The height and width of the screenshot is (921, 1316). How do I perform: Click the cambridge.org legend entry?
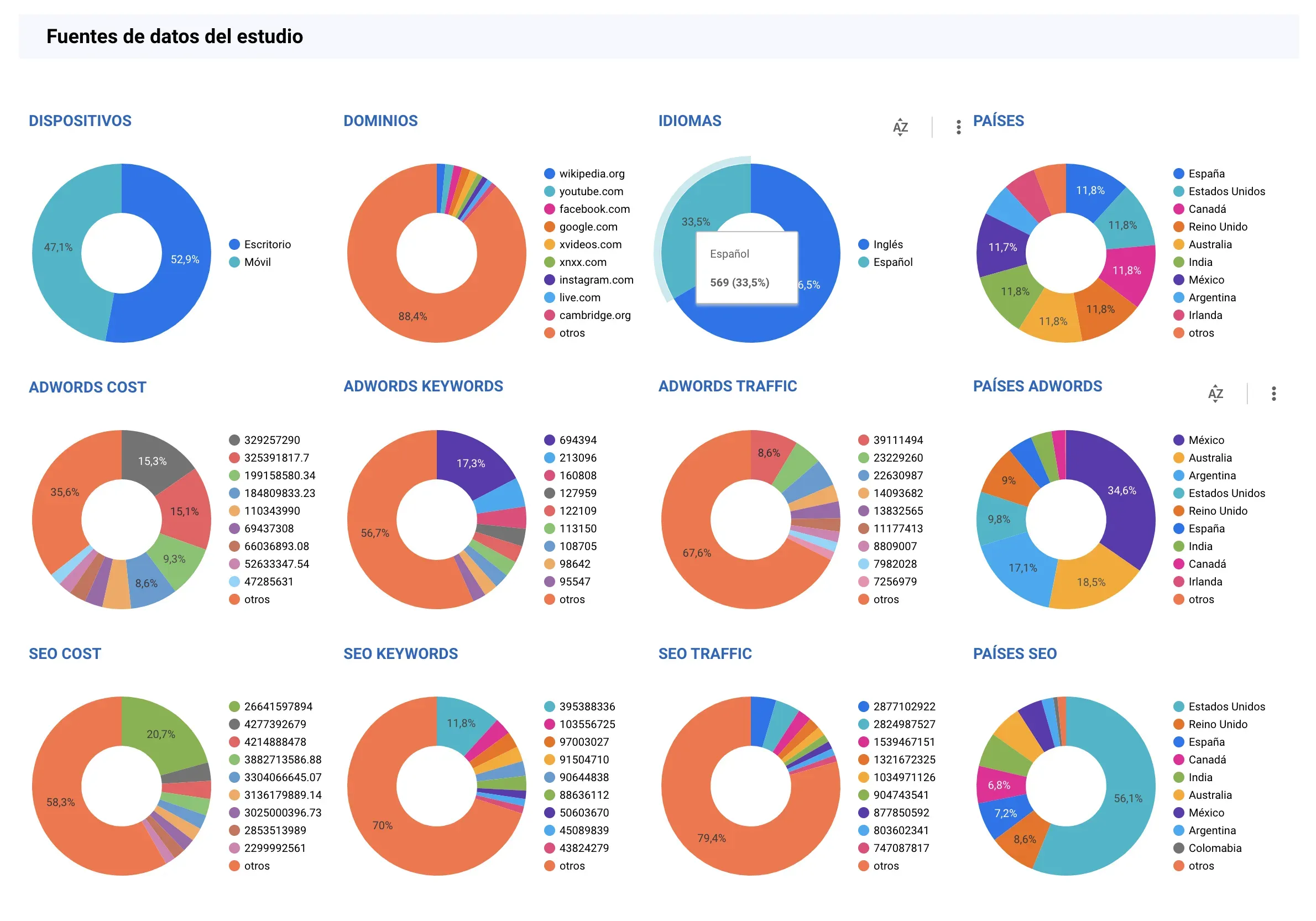point(587,315)
